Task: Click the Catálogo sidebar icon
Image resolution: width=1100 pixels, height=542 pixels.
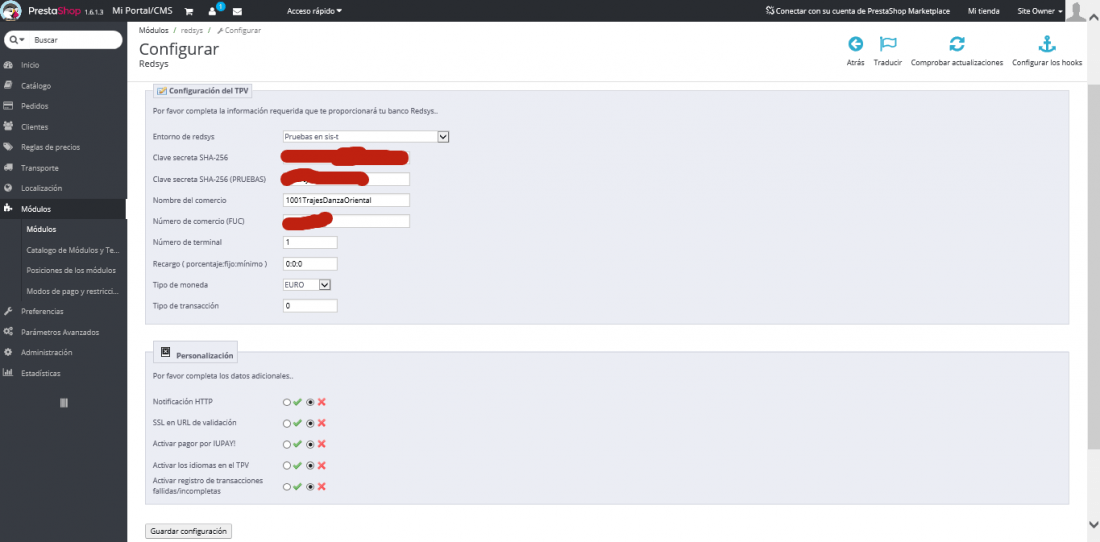Action: coord(8,86)
